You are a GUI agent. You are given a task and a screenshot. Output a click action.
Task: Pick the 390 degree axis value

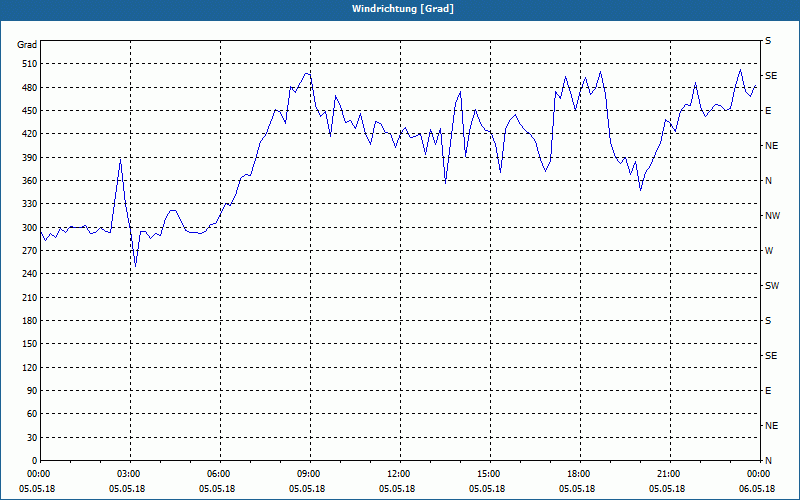coord(30,158)
